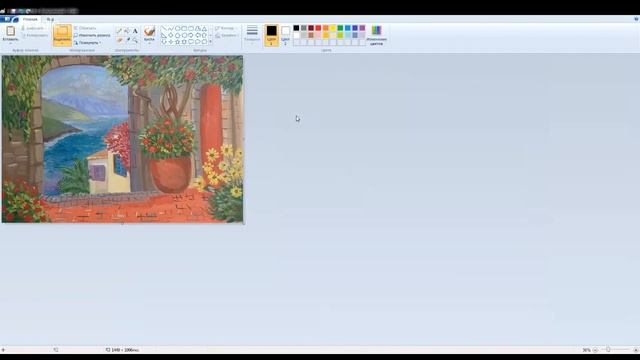
Task: Pick the Pentagon shape in gallery
Action: coord(178,36)
